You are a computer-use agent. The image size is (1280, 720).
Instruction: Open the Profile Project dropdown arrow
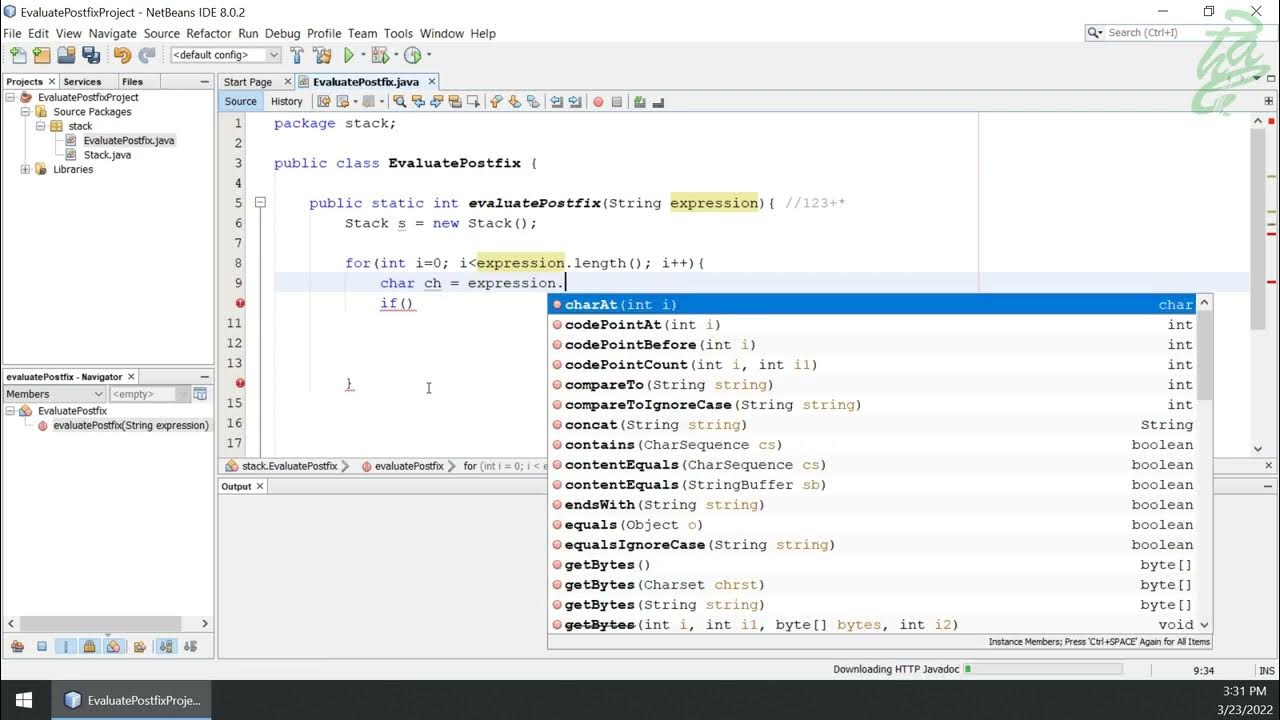[x=428, y=55]
